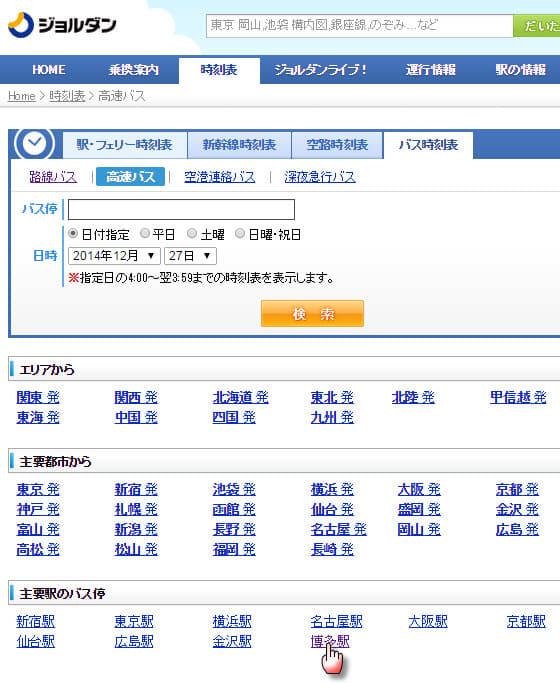Image resolution: width=560 pixels, height=683 pixels.
Task: Choose 東北 発 area link
Action: tap(332, 397)
